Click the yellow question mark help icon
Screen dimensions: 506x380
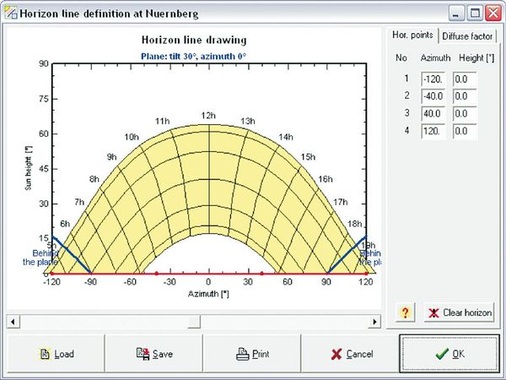pyautogui.click(x=405, y=312)
